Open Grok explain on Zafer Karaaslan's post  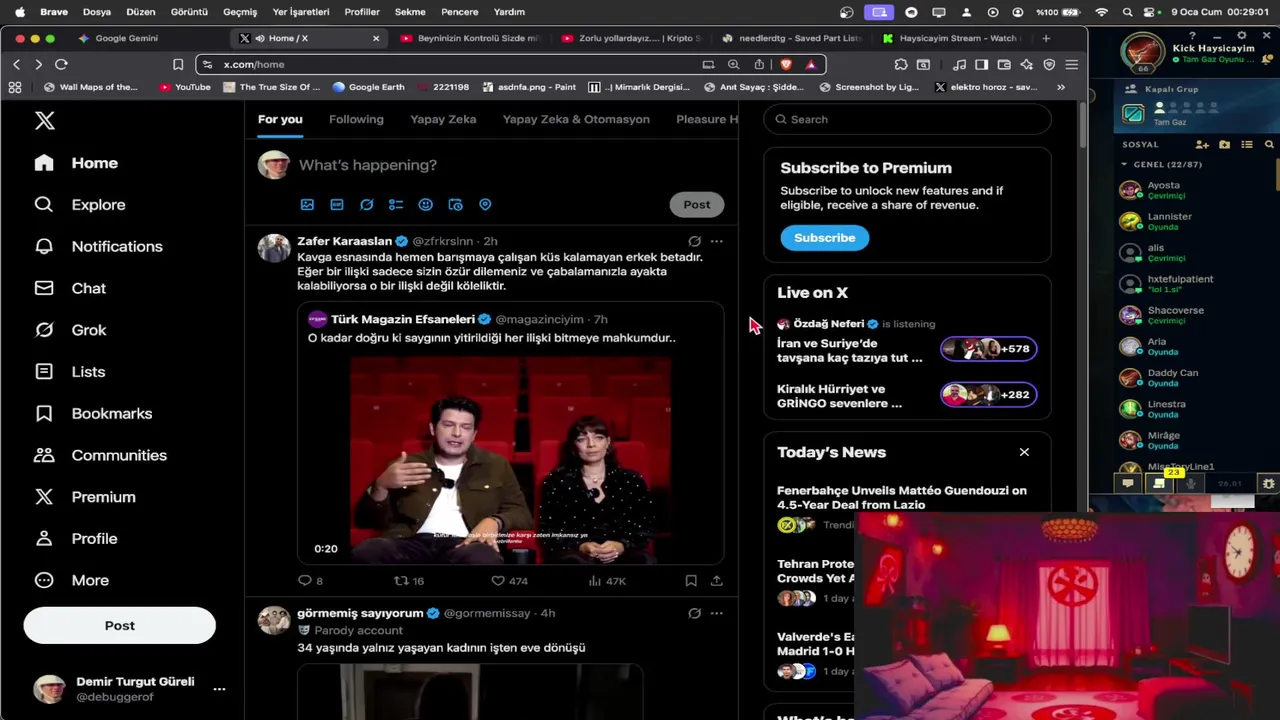(694, 241)
